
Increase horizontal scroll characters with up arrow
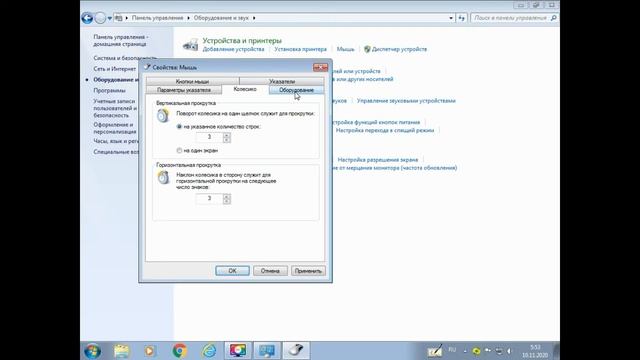point(227,196)
